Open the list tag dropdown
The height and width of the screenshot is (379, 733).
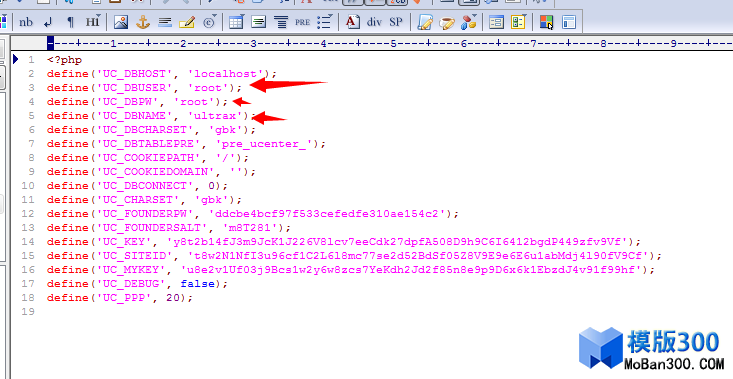324,22
